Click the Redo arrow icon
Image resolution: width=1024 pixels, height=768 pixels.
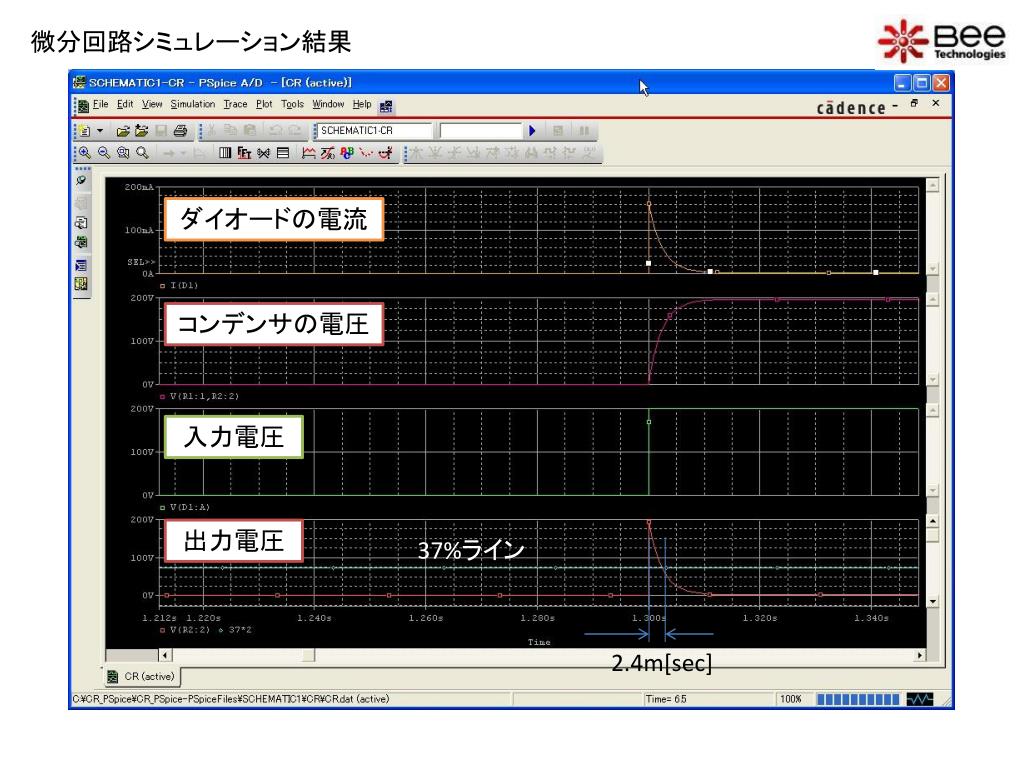(x=295, y=131)
